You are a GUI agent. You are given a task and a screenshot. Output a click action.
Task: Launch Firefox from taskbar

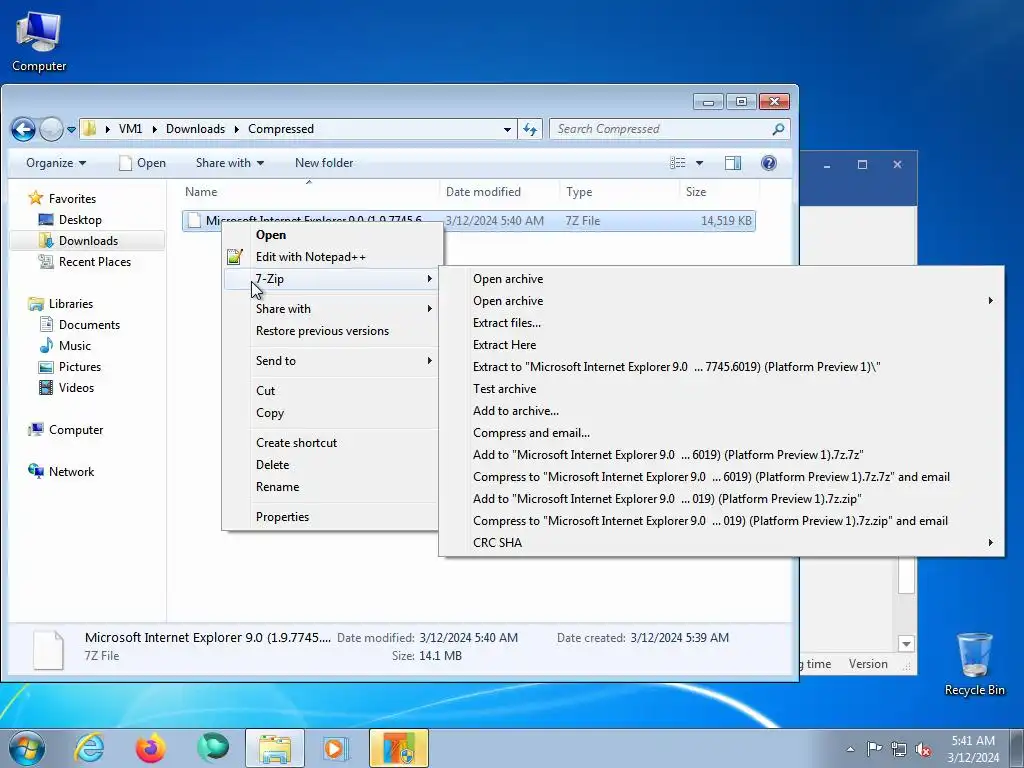pyautogui.click(x=150, y=748)
